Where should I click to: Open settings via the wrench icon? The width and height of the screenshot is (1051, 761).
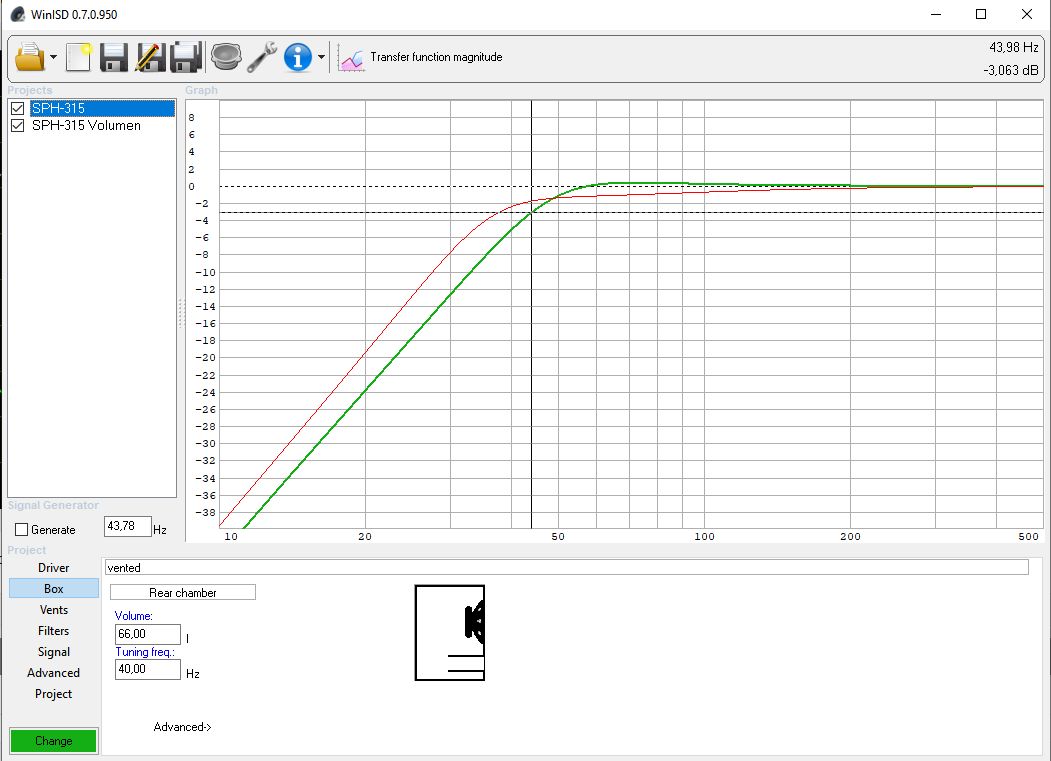tap(262, 57)
